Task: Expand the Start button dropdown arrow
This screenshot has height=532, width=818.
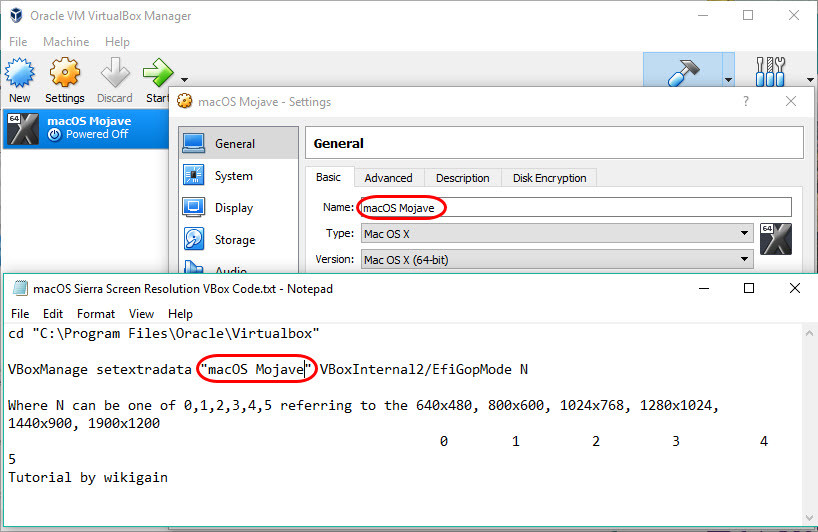Action: pos(184,80)
